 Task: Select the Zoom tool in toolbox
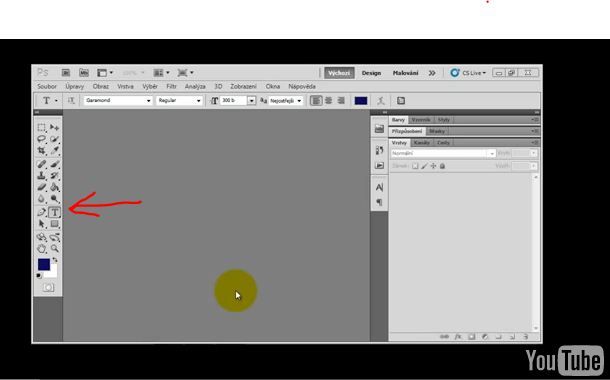55,248
